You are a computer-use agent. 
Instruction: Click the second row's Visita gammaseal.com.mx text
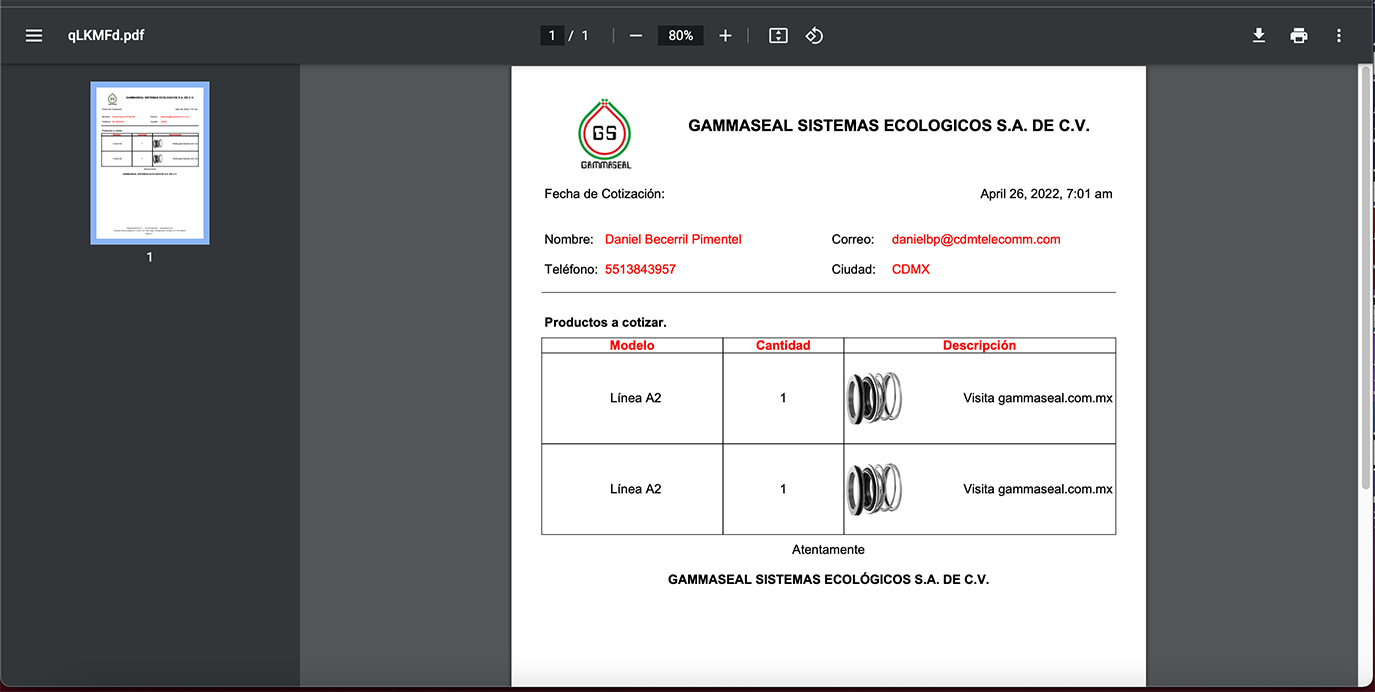[x=1038, y=489]
